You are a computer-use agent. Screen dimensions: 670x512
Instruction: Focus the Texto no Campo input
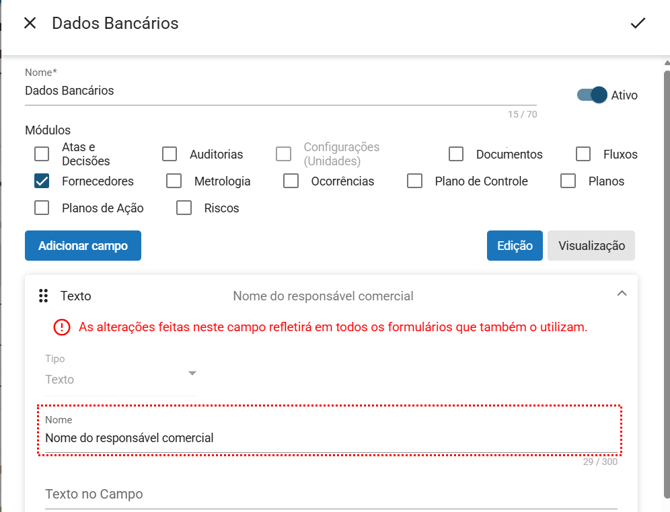330,494
